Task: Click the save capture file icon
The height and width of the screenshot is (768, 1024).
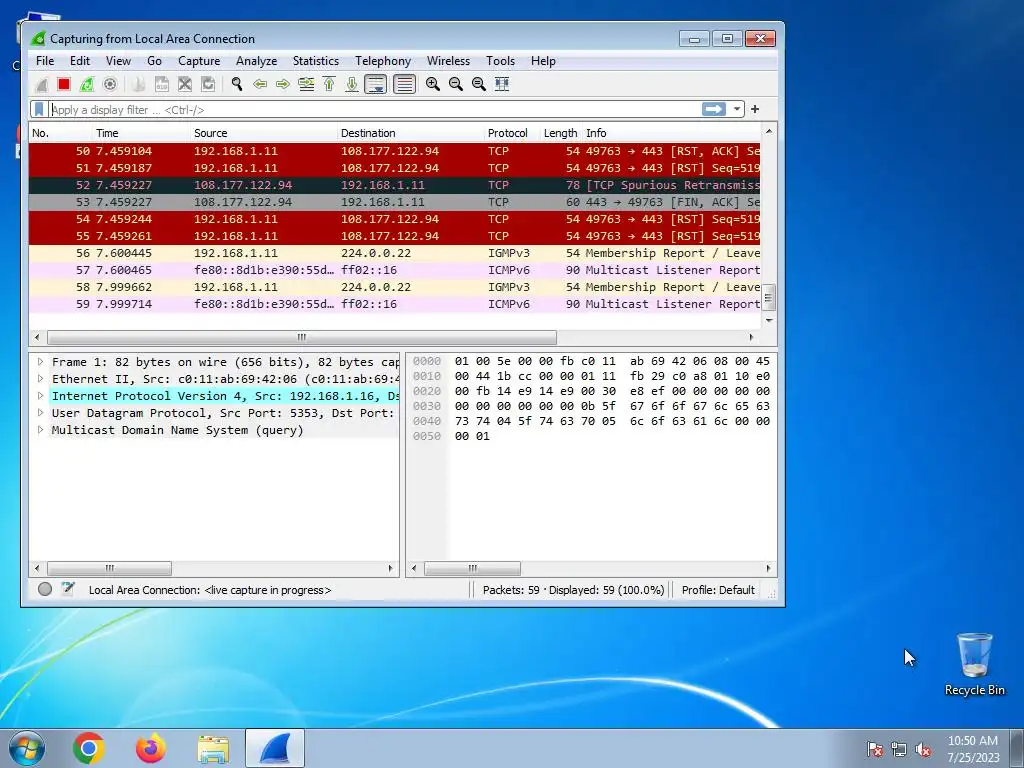Action: (161, 84)
